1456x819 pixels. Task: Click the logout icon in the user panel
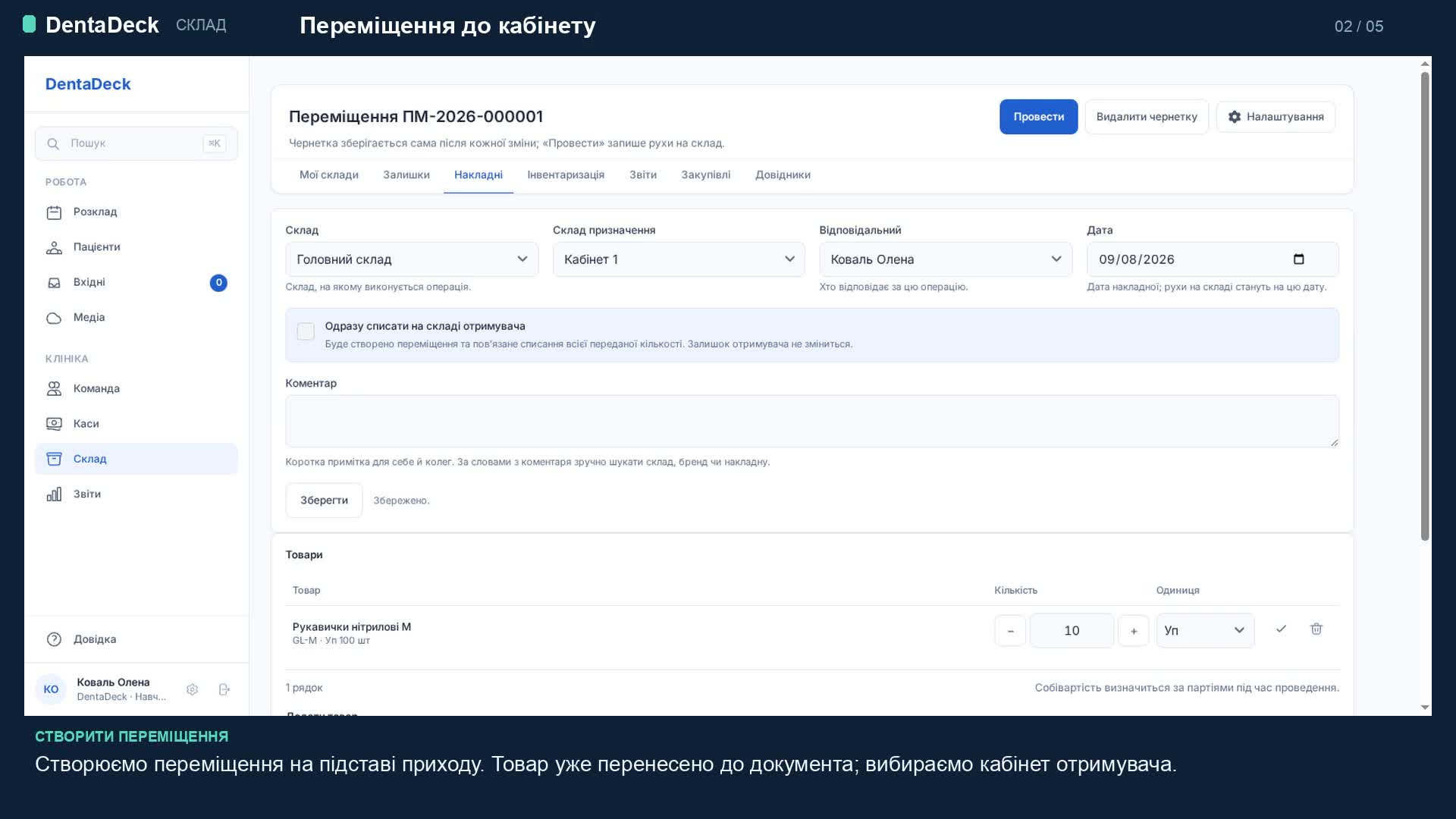[x=224, y=690]
